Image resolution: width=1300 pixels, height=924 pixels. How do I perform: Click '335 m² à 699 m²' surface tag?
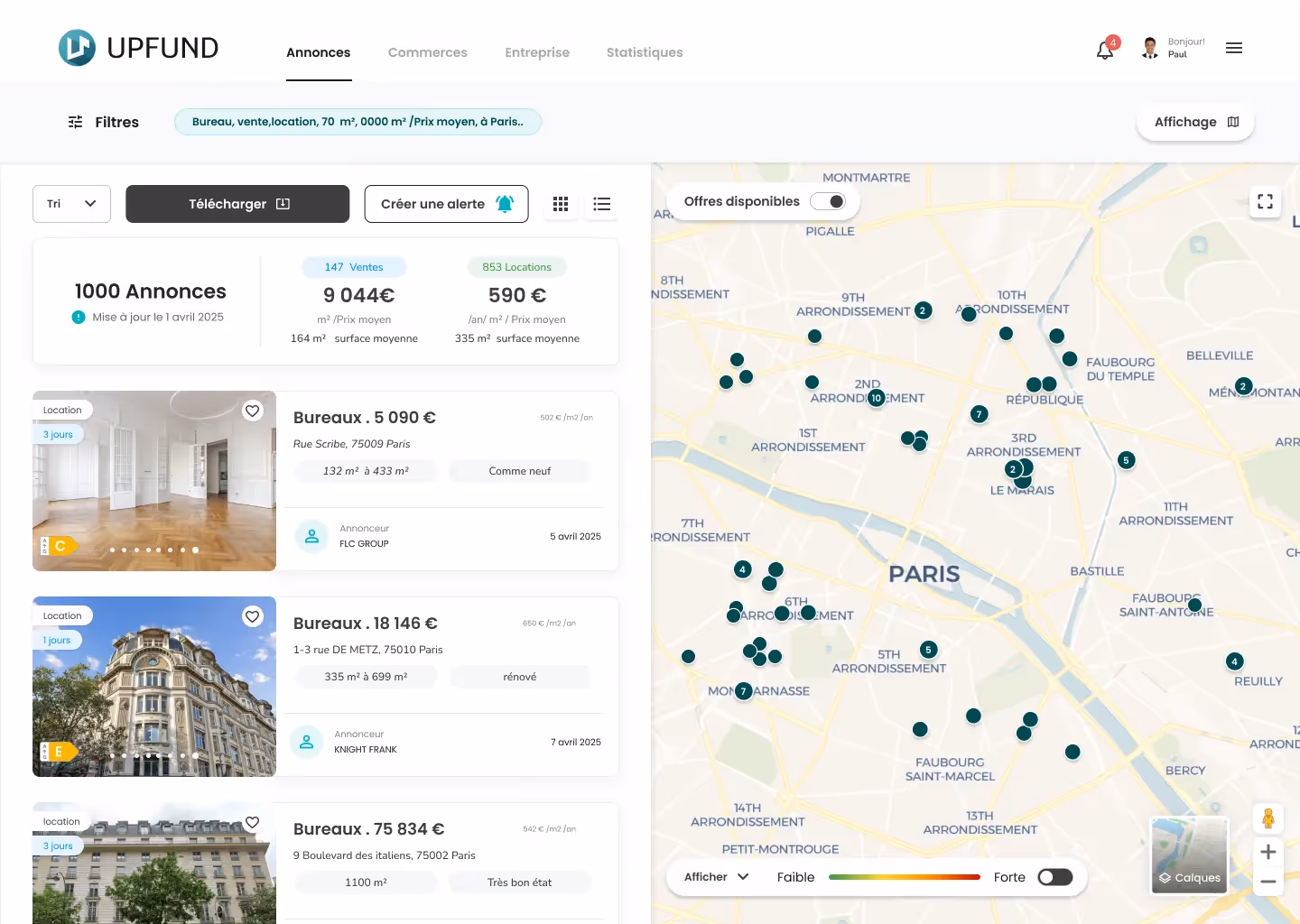[x=366, y=677]
